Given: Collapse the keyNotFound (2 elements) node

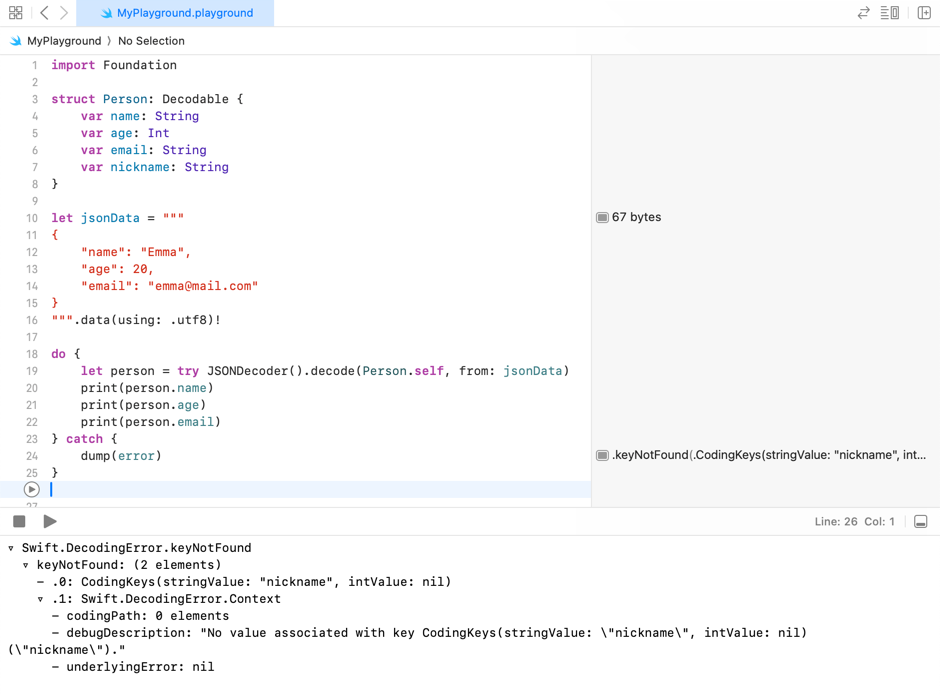Looking at the screenshot, I should tap(26, 565).
